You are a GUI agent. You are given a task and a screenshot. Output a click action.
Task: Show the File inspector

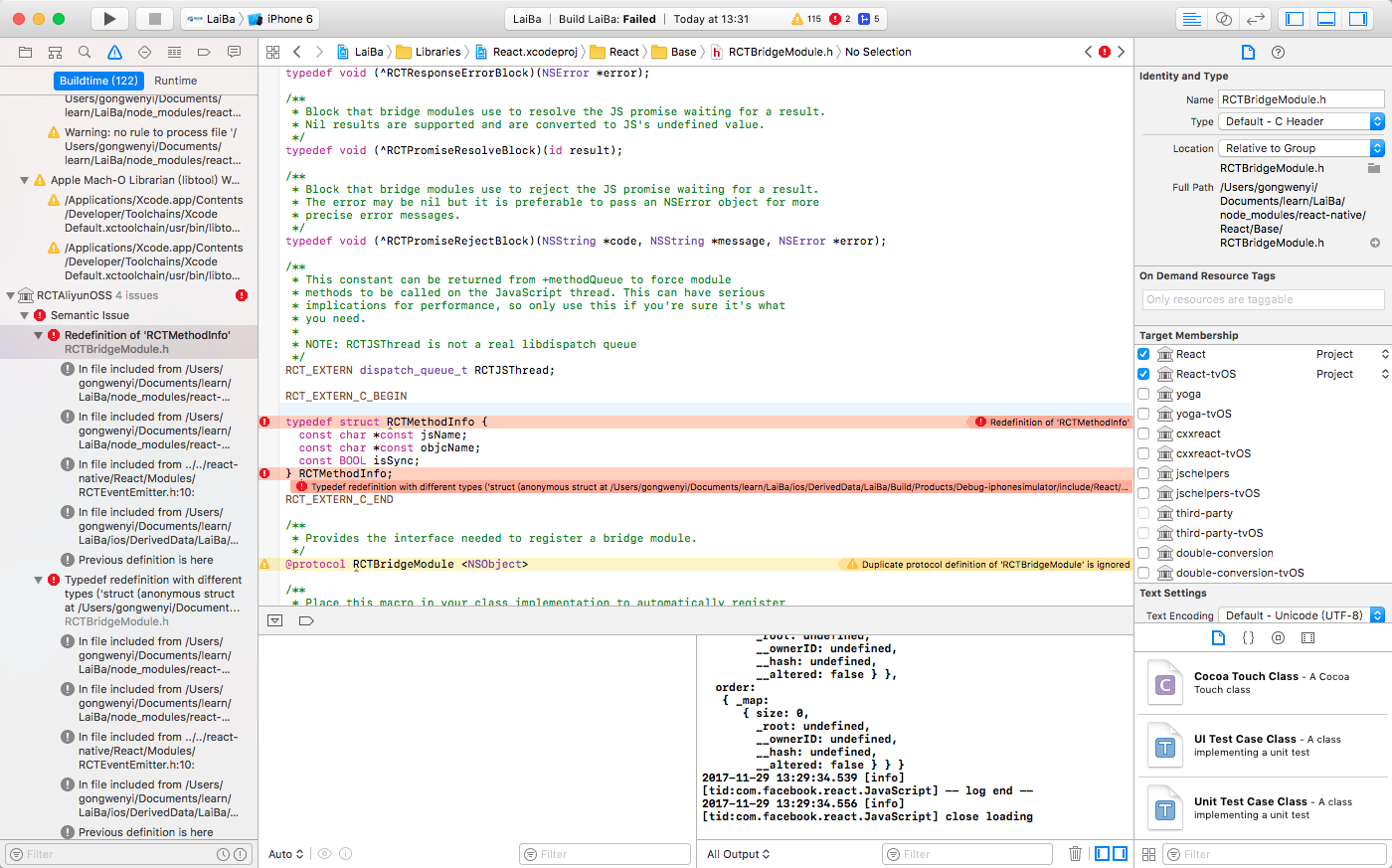point(1248,52)
